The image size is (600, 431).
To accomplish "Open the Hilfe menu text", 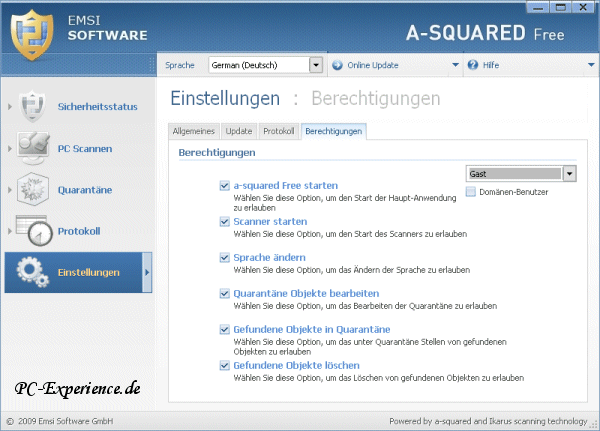I will [x=490, y=66].
